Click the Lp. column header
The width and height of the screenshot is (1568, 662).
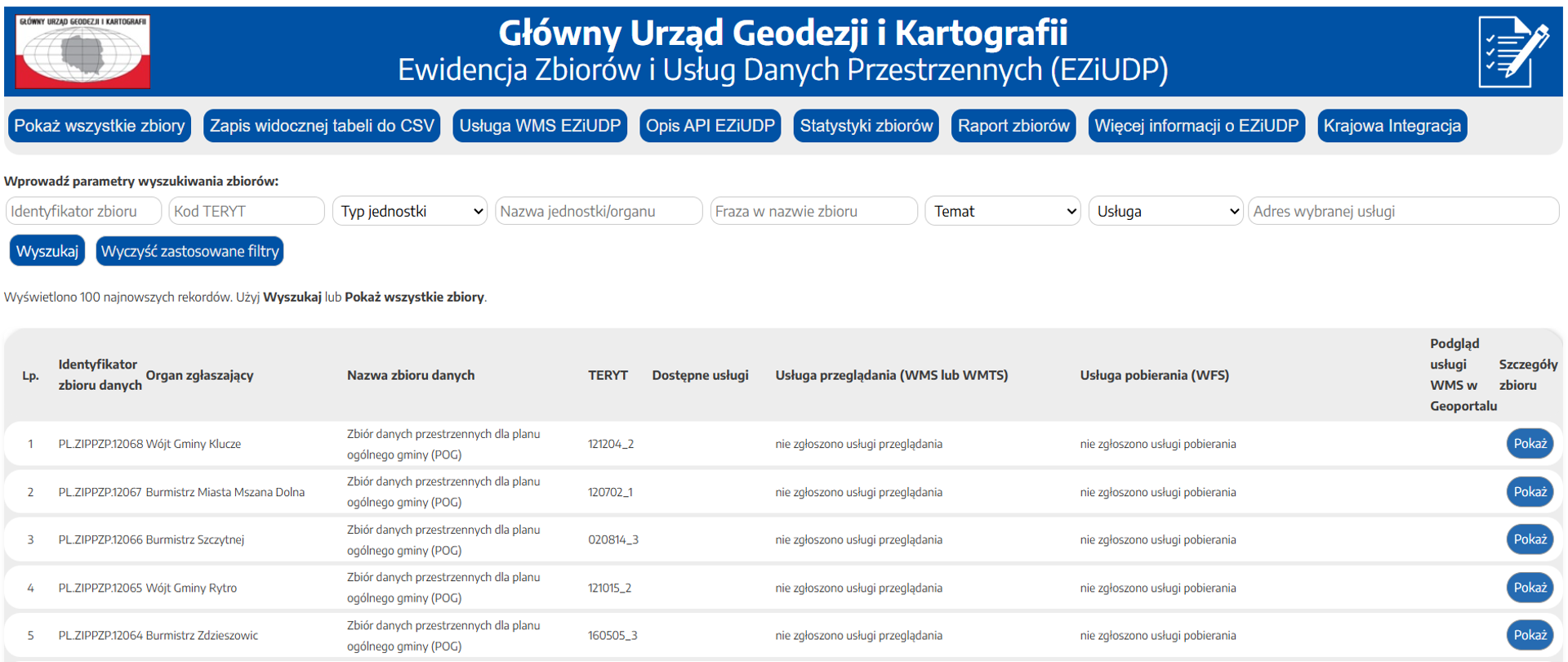tap(30, 376)
